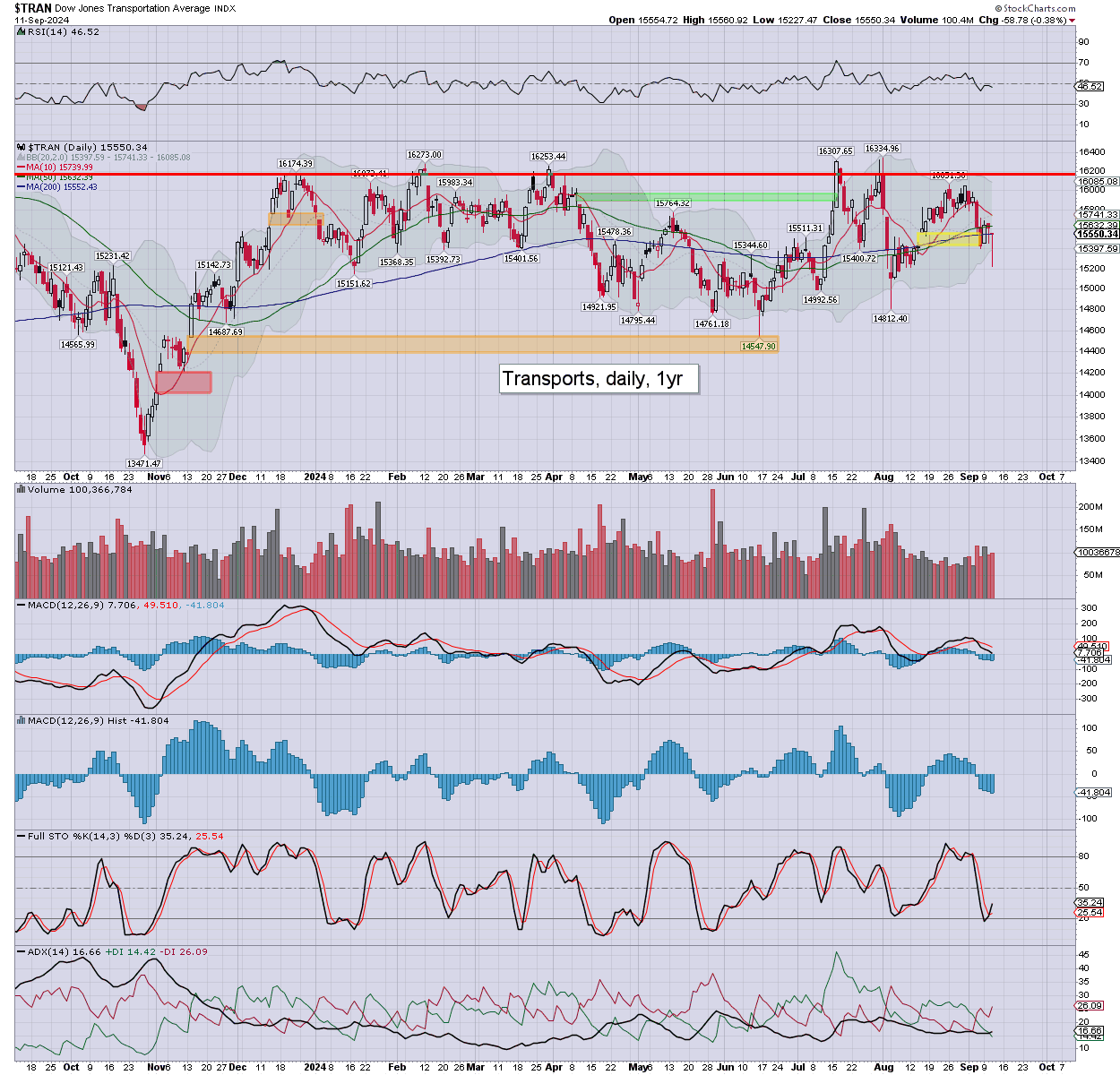This screenshot has width=1120, height=1075.
Task: Click the 13471.47 low price label
Action: (x=143, y=463)
